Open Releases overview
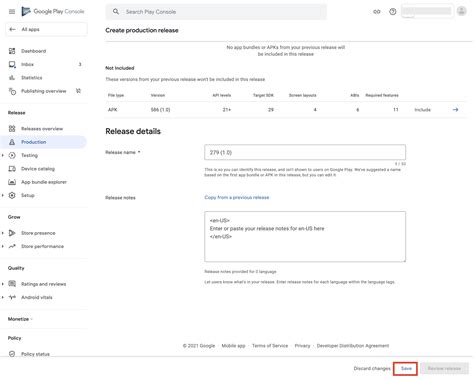The height and width of the screenshot is (380, 474). coord(42,129)
